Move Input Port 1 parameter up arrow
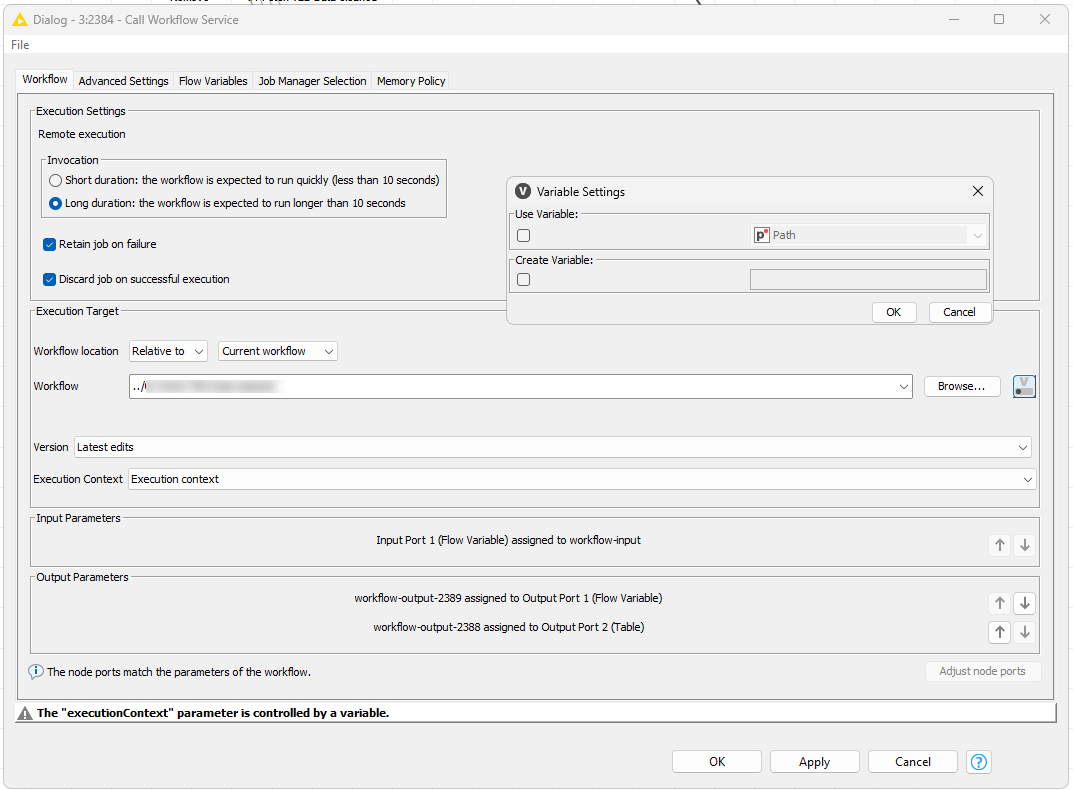This screenshot has width=1073, height=790. coord(999,545)
